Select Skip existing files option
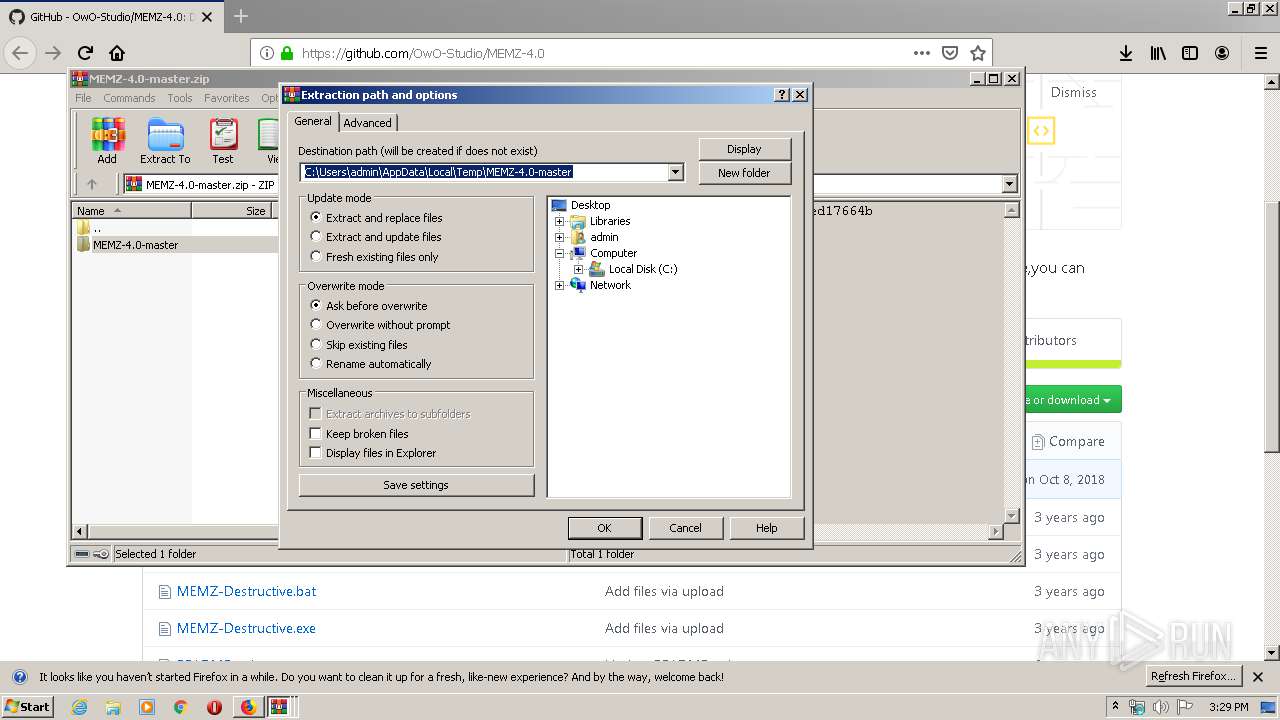Screen dimensions: 1280x720 point(359,345)
